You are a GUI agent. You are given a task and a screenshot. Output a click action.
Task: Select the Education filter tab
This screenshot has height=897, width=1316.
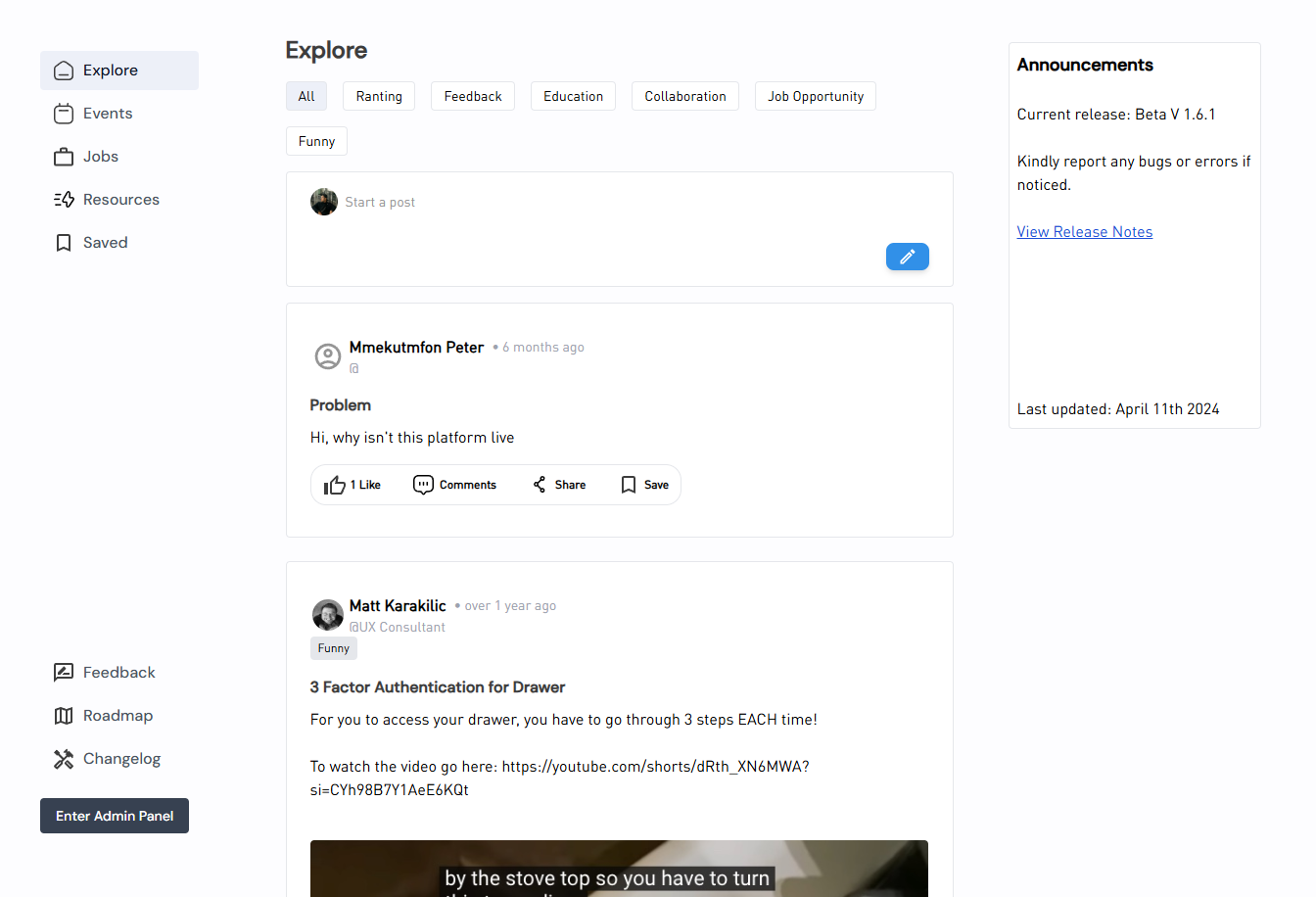tap(573, 96)
